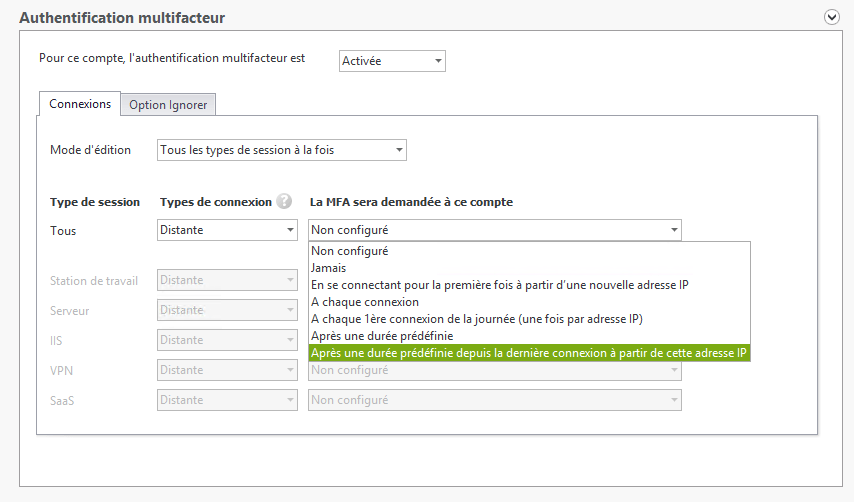Select the Connexions tab
Screen dimensions: 854x502
click(80, 103)
